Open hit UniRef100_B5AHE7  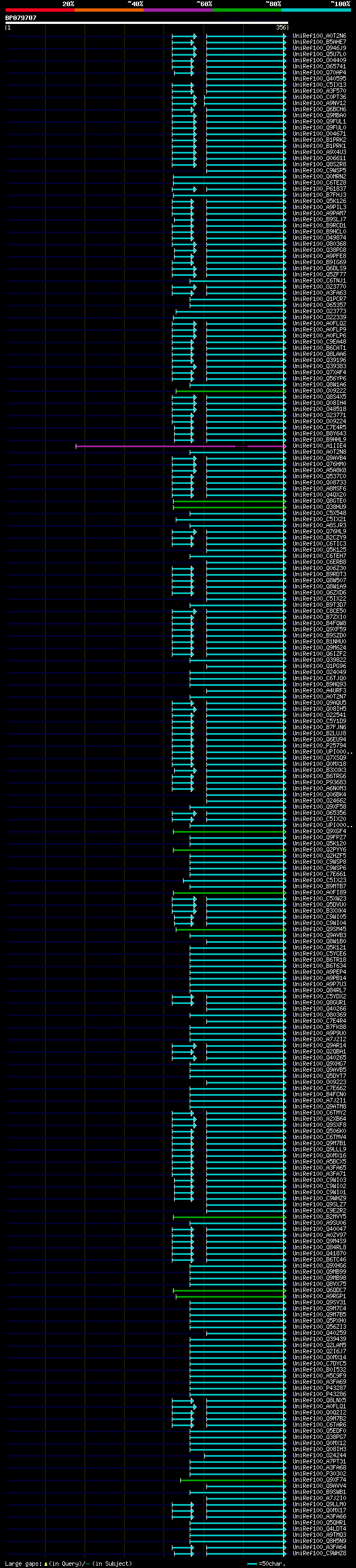(319, 42)
